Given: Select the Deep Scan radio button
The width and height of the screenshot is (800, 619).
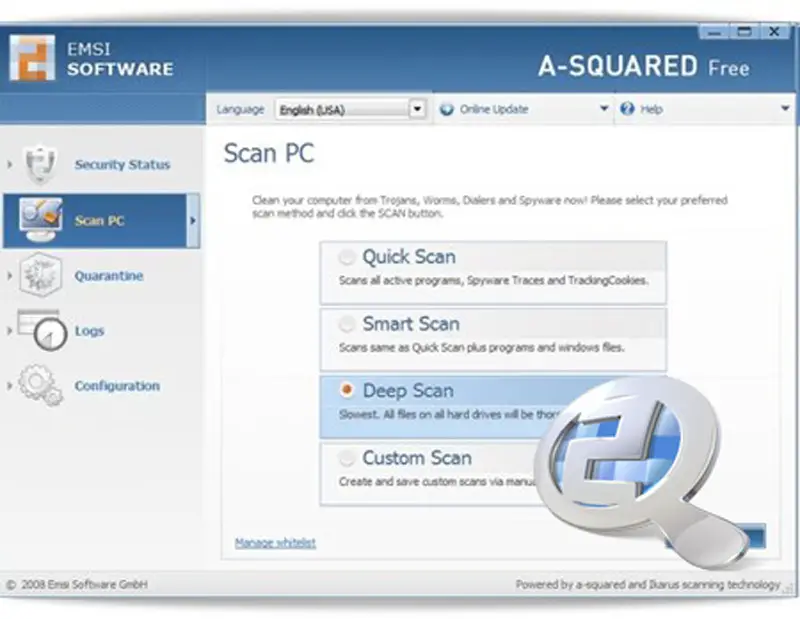Looking at the screenshot, I should pos(347,390).
